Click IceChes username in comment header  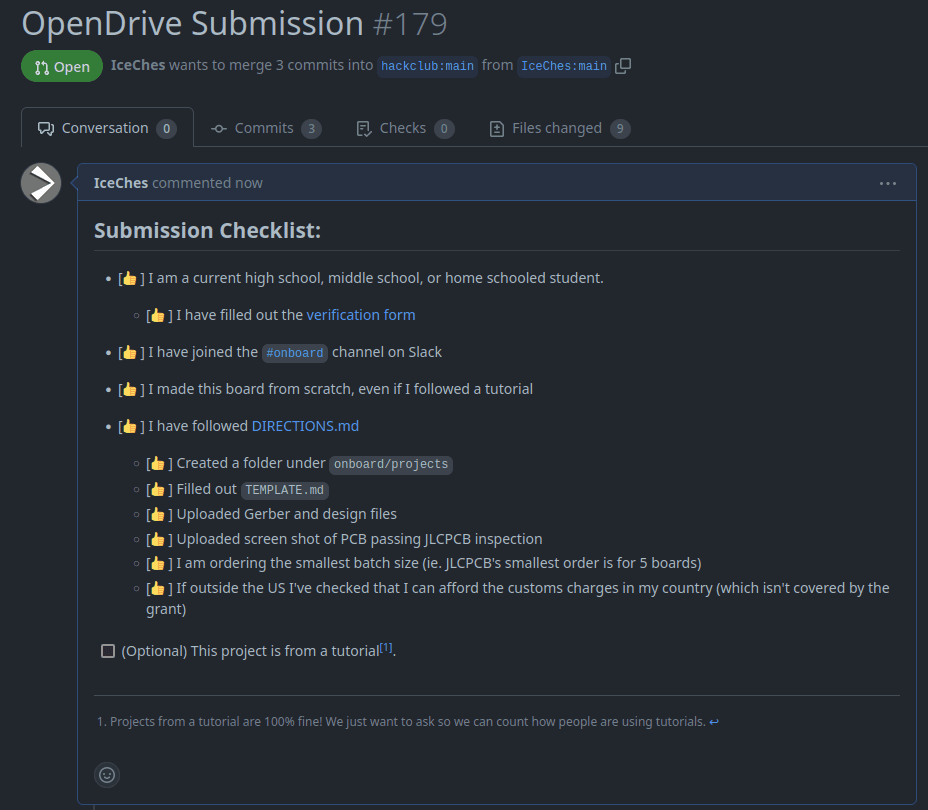tap(120, 183)
